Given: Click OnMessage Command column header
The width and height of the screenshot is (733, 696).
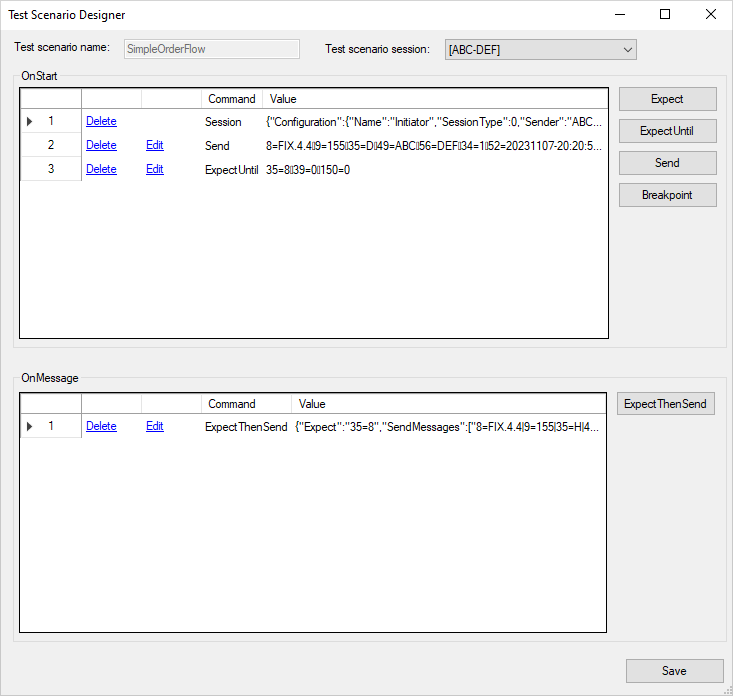Looking at the screenshot, I should pos(246,403).
